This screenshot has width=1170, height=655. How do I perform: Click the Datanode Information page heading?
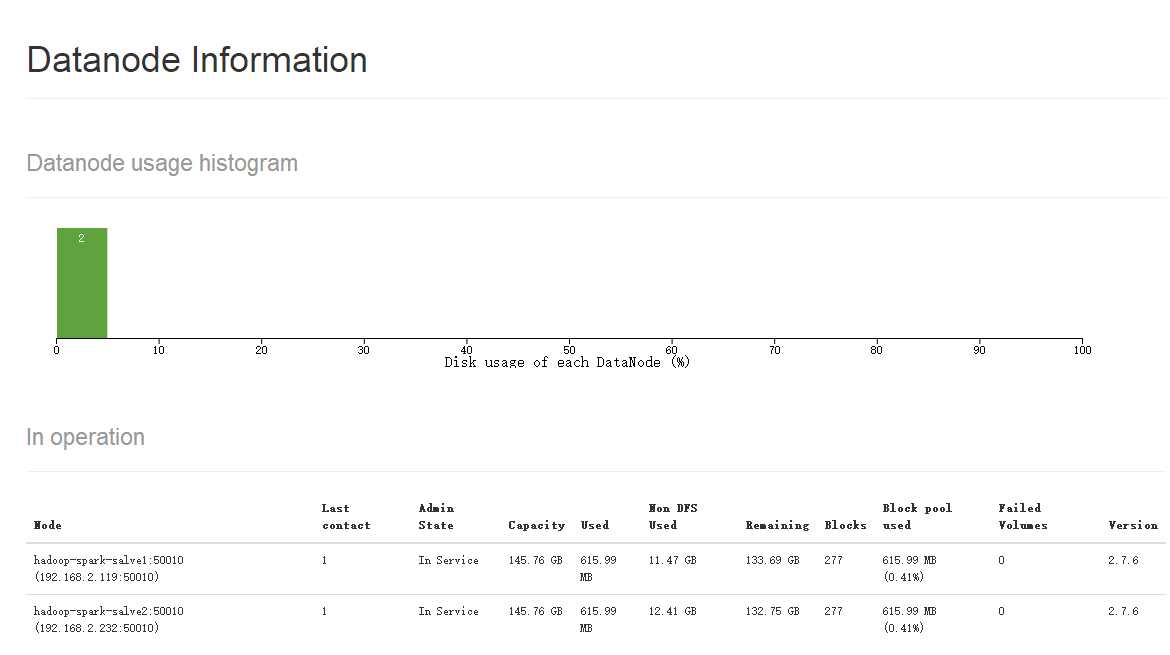click(197, 60)
